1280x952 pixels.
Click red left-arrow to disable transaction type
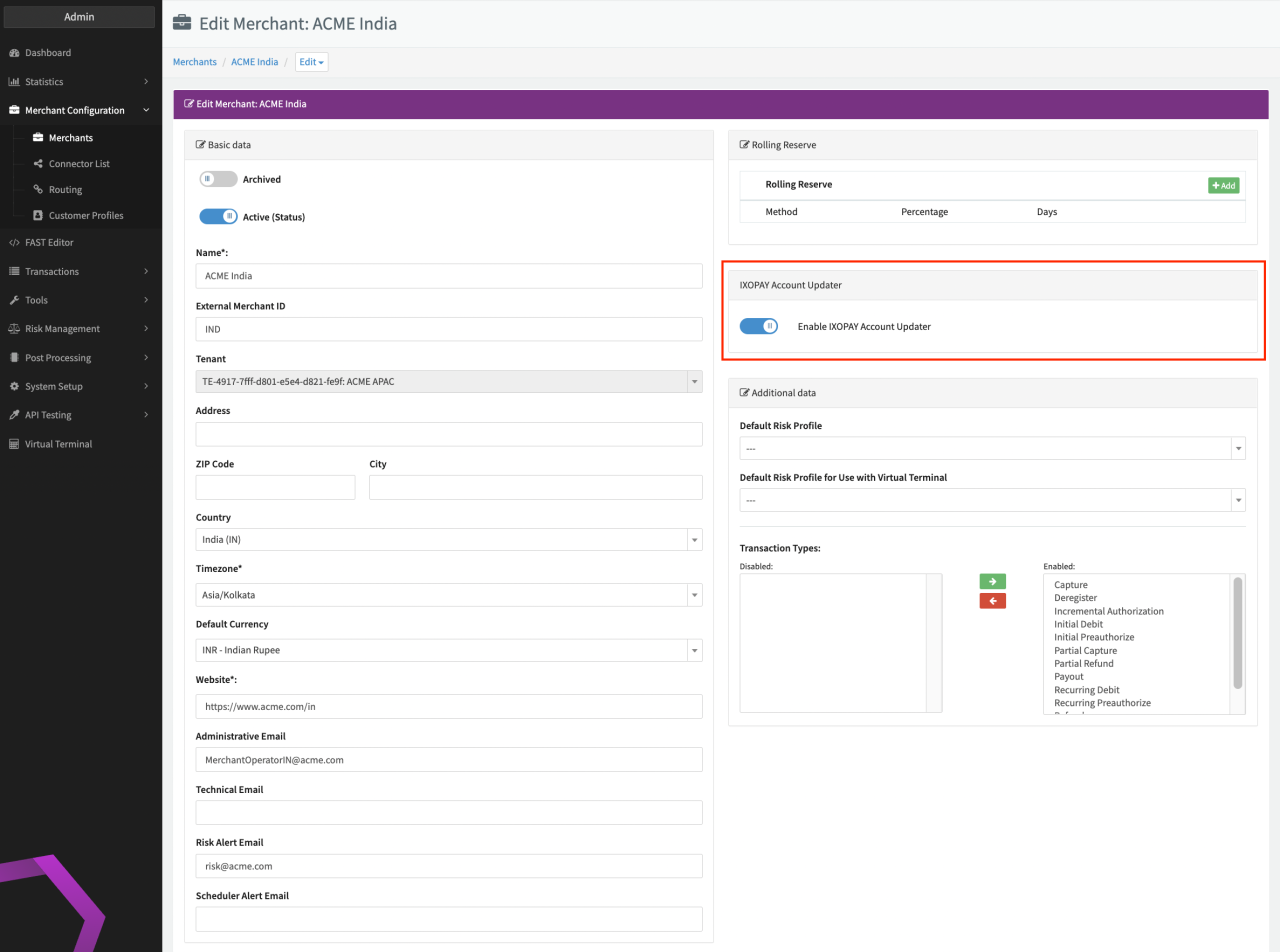993,601
